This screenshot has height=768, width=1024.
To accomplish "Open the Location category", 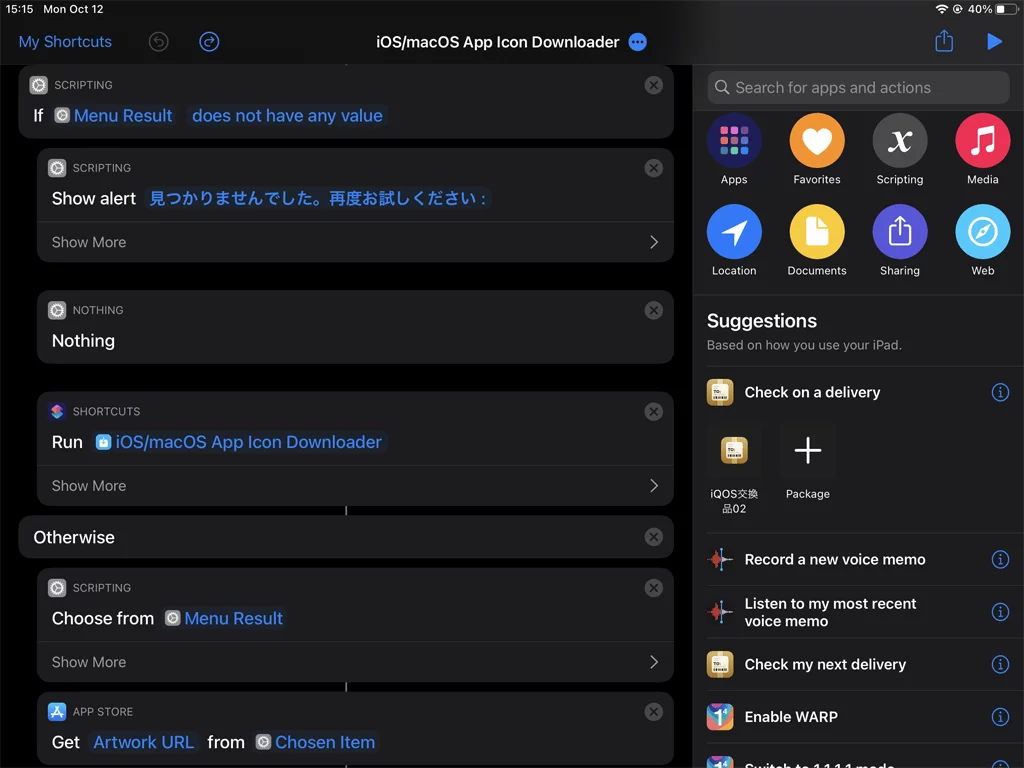I will (734, 241).
